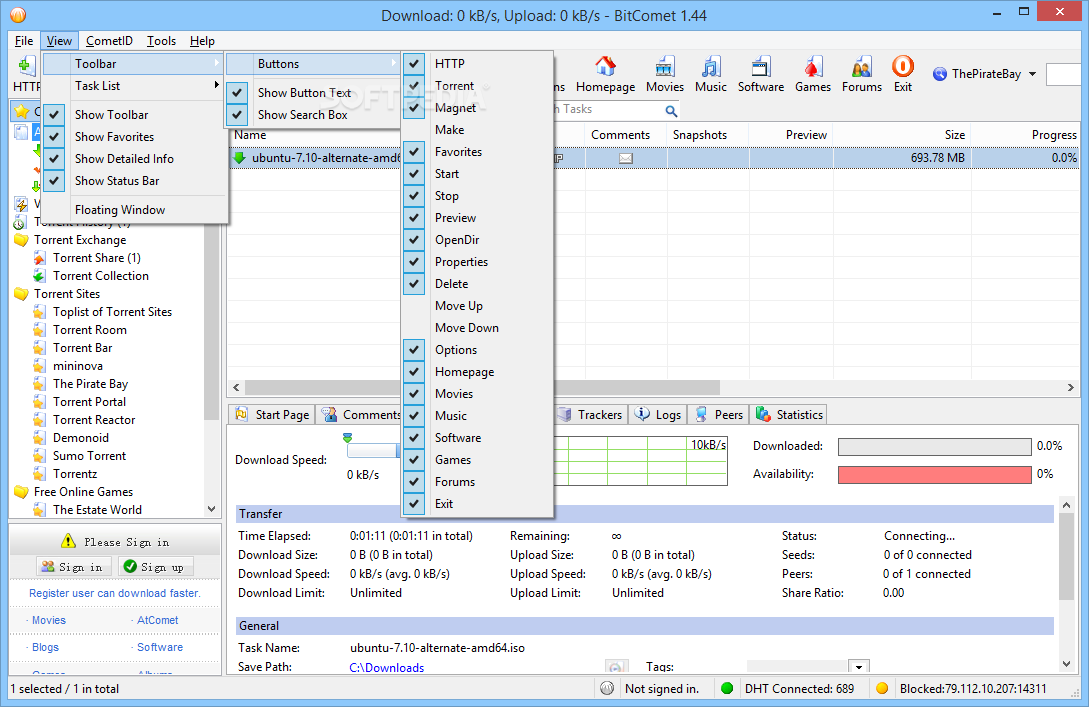This screenshot has height=707, width=1089.
Task: Open the Tags dropdown
Action: tap(858, 667)
